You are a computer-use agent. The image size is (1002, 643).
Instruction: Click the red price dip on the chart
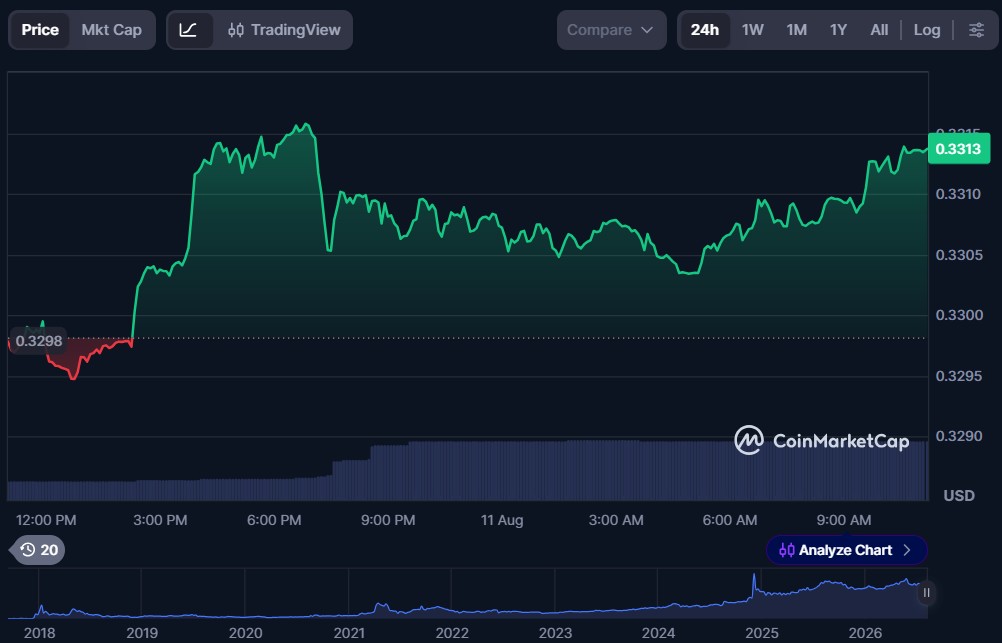point(73,376)
